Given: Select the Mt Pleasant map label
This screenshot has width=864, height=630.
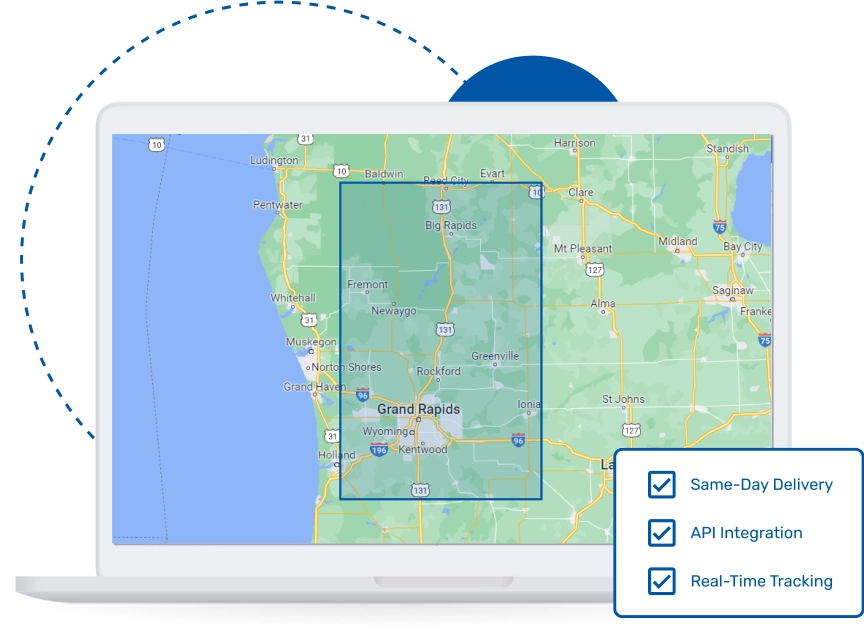Looking at the screenshot, I should tap(583, 248).
